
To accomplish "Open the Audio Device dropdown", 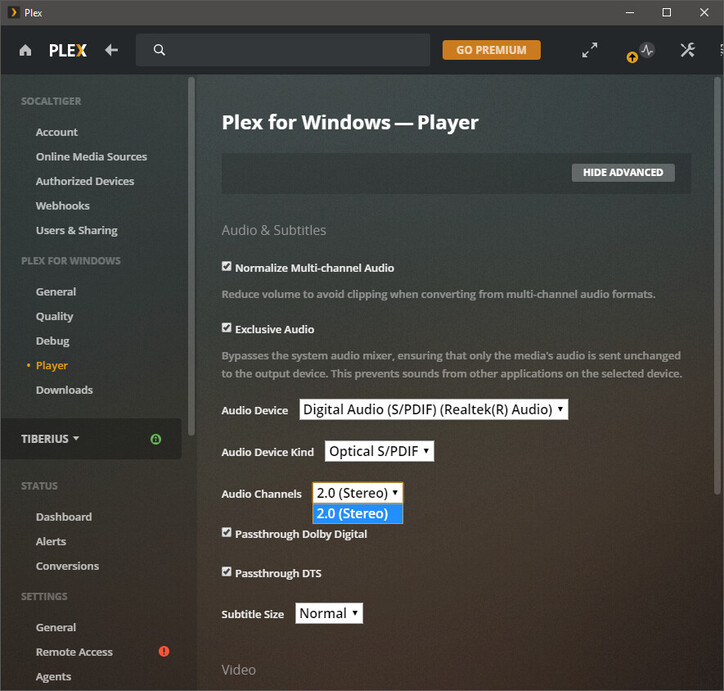I will coord(434,409).
